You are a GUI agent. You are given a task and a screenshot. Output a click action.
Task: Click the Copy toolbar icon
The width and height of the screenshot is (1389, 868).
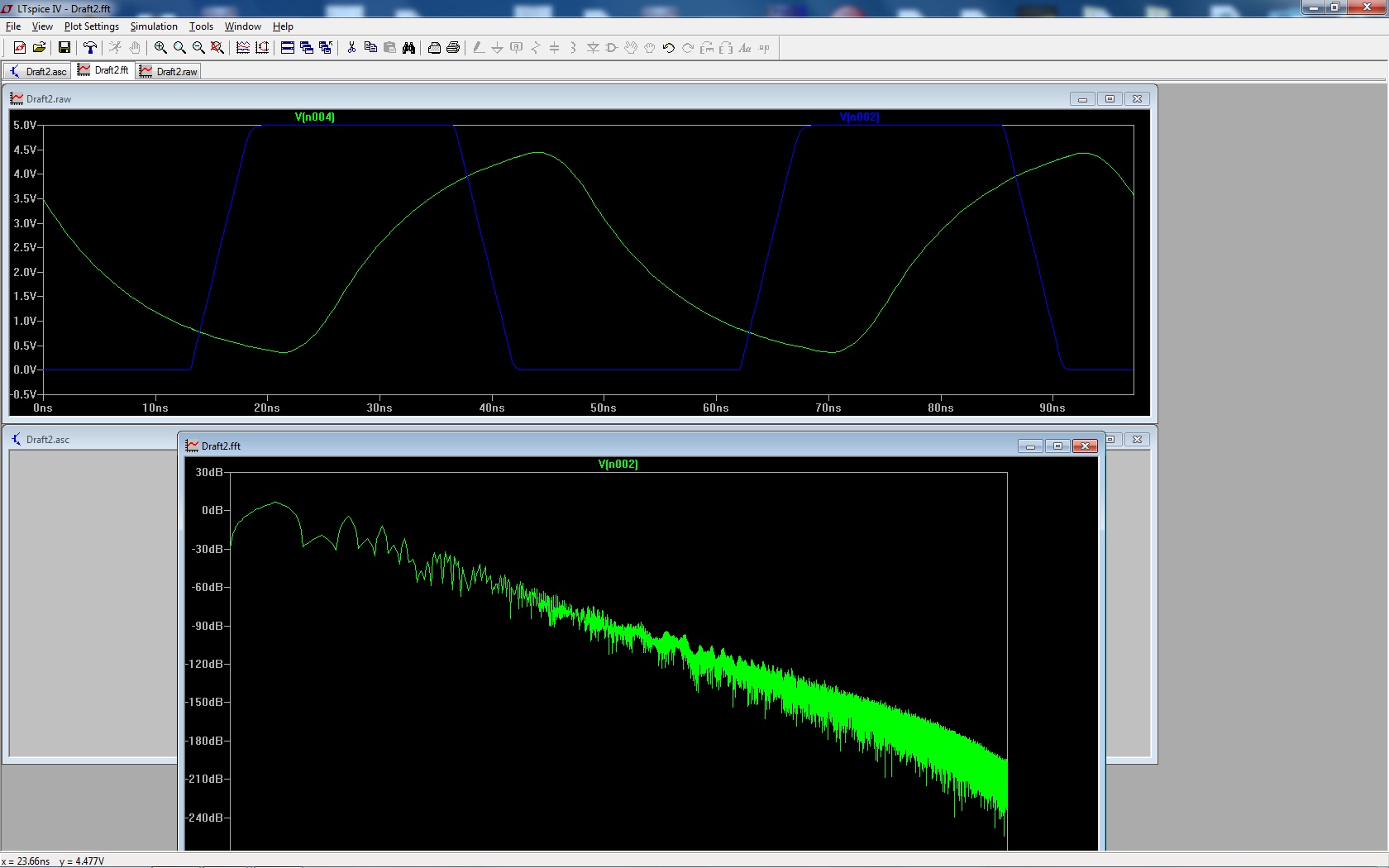tap(370, 48)
